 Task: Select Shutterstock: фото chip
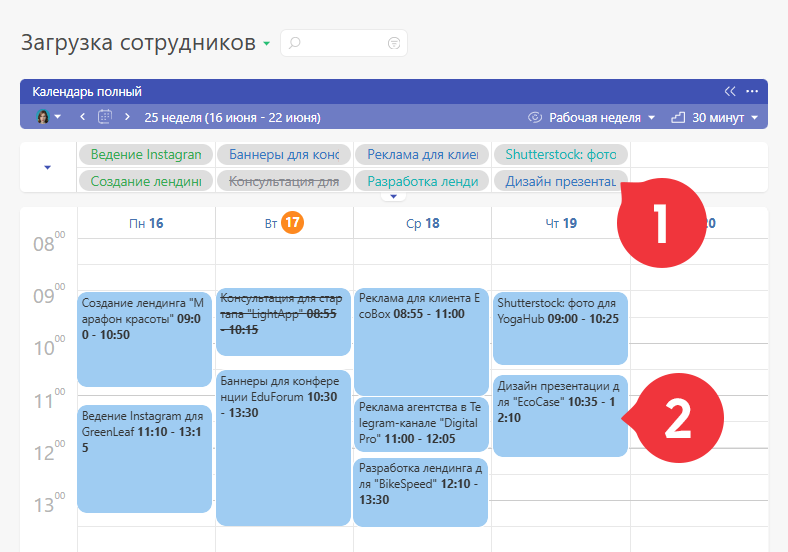pos(561,154)
